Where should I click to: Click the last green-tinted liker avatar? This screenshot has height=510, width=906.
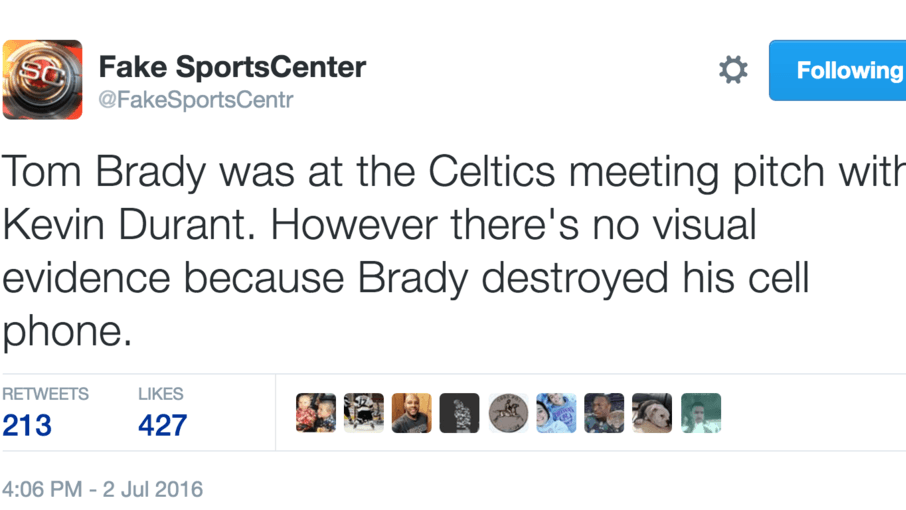click(x=700, y=413)
